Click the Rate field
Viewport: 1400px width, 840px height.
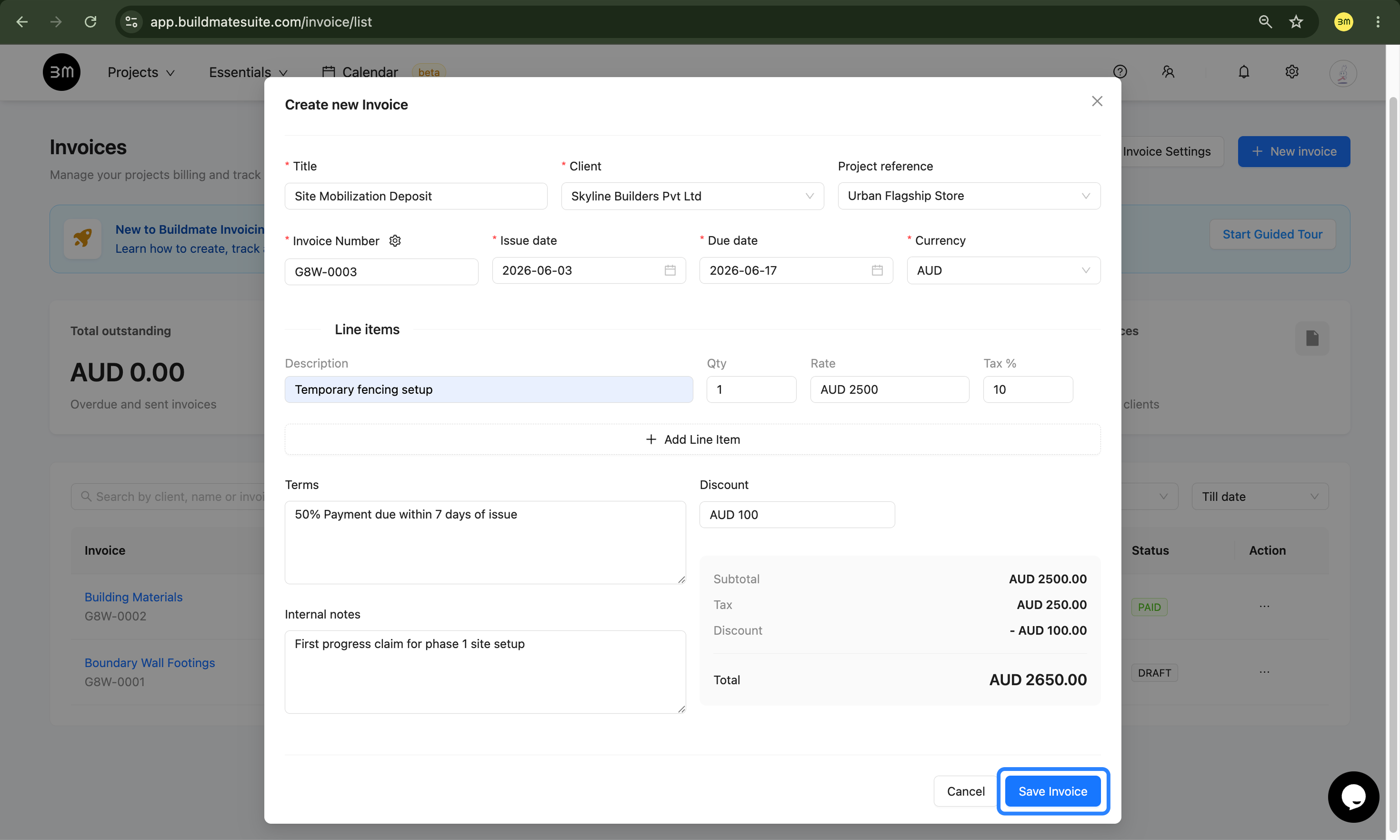(x=890, y=390)
